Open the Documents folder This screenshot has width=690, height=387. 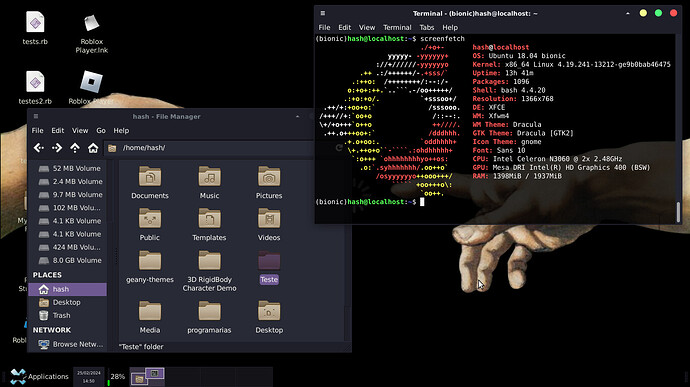pyautogui.click(x=150, y=183)
